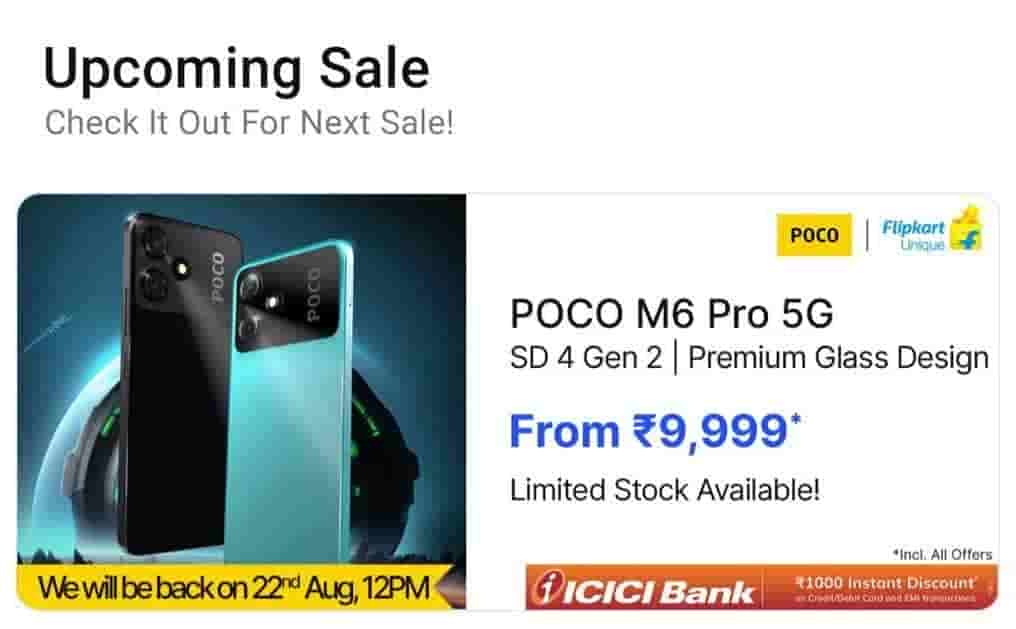Click the Limited Stock Available! text

coord(665,490)
